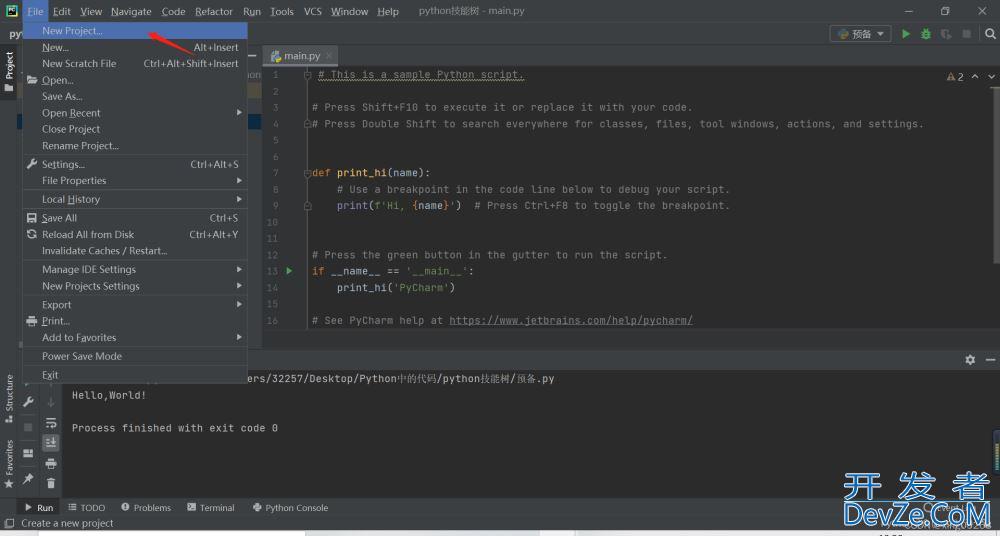Screen dimensions: 1000x536
Task: Print the Run console output
Action: (x=51, y=463)
